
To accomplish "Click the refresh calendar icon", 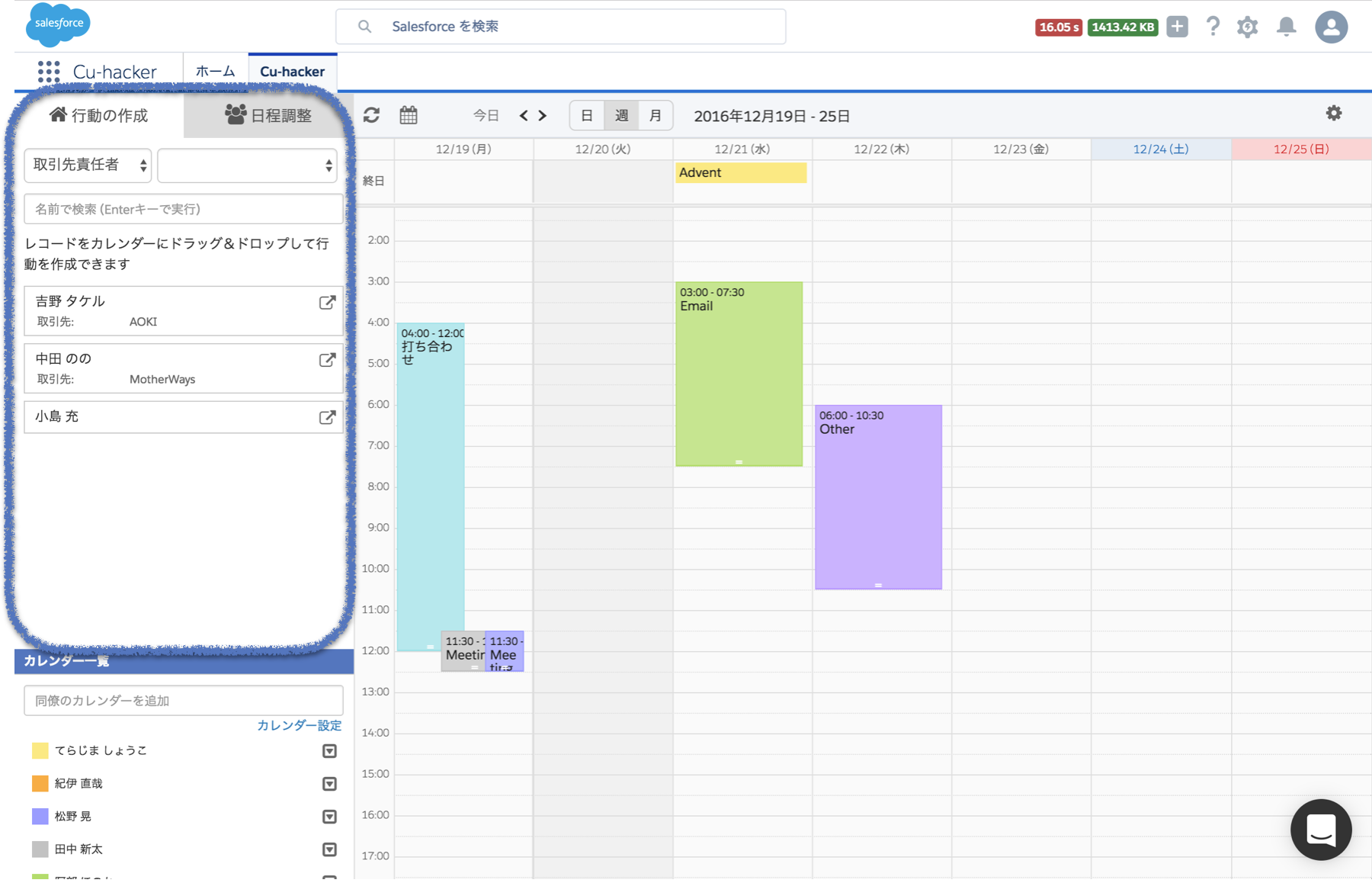I will (372, 115).
